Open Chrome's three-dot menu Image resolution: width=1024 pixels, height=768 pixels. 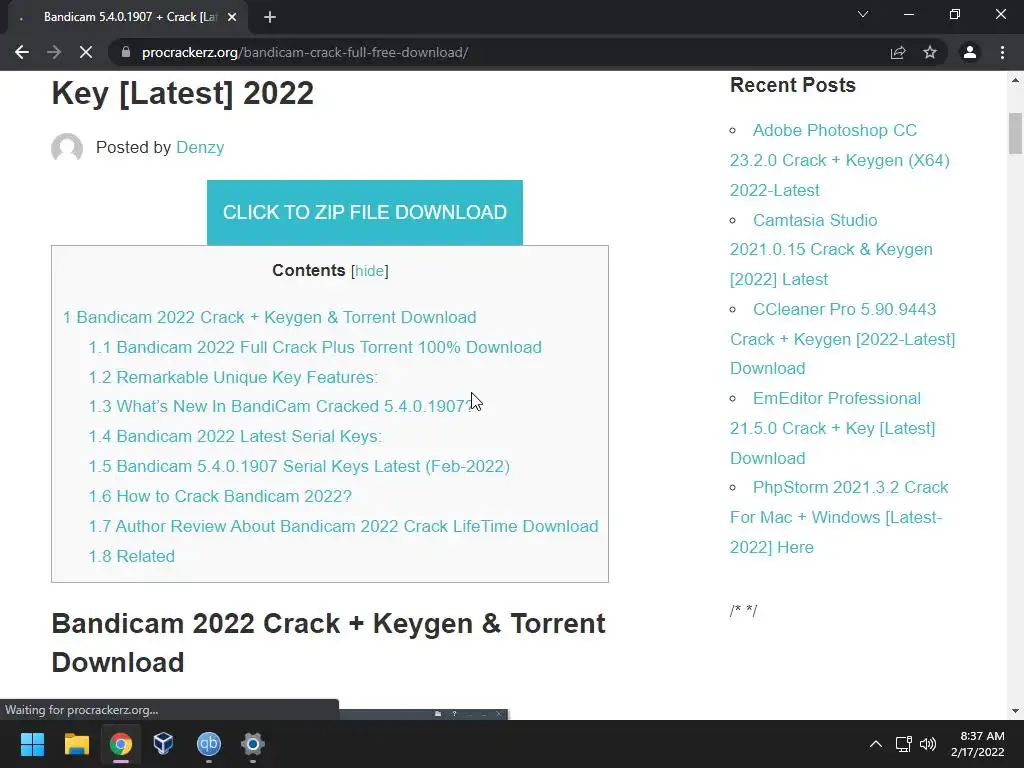(1002, 52)
